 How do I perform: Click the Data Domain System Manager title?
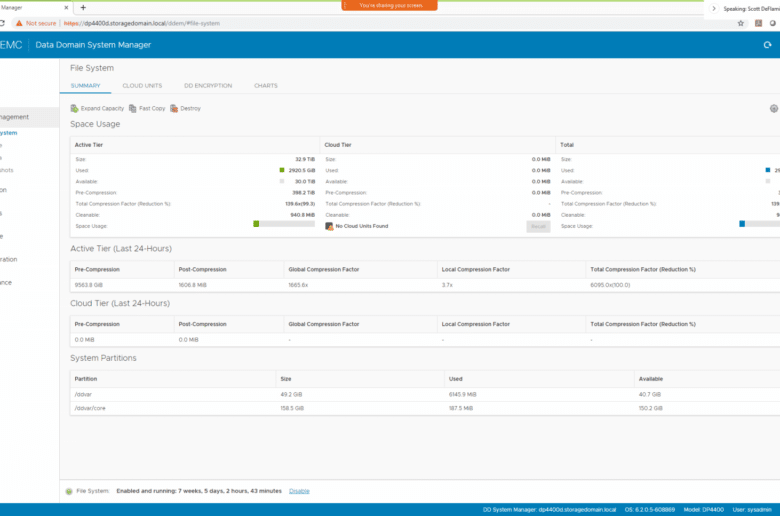[93, 45]
